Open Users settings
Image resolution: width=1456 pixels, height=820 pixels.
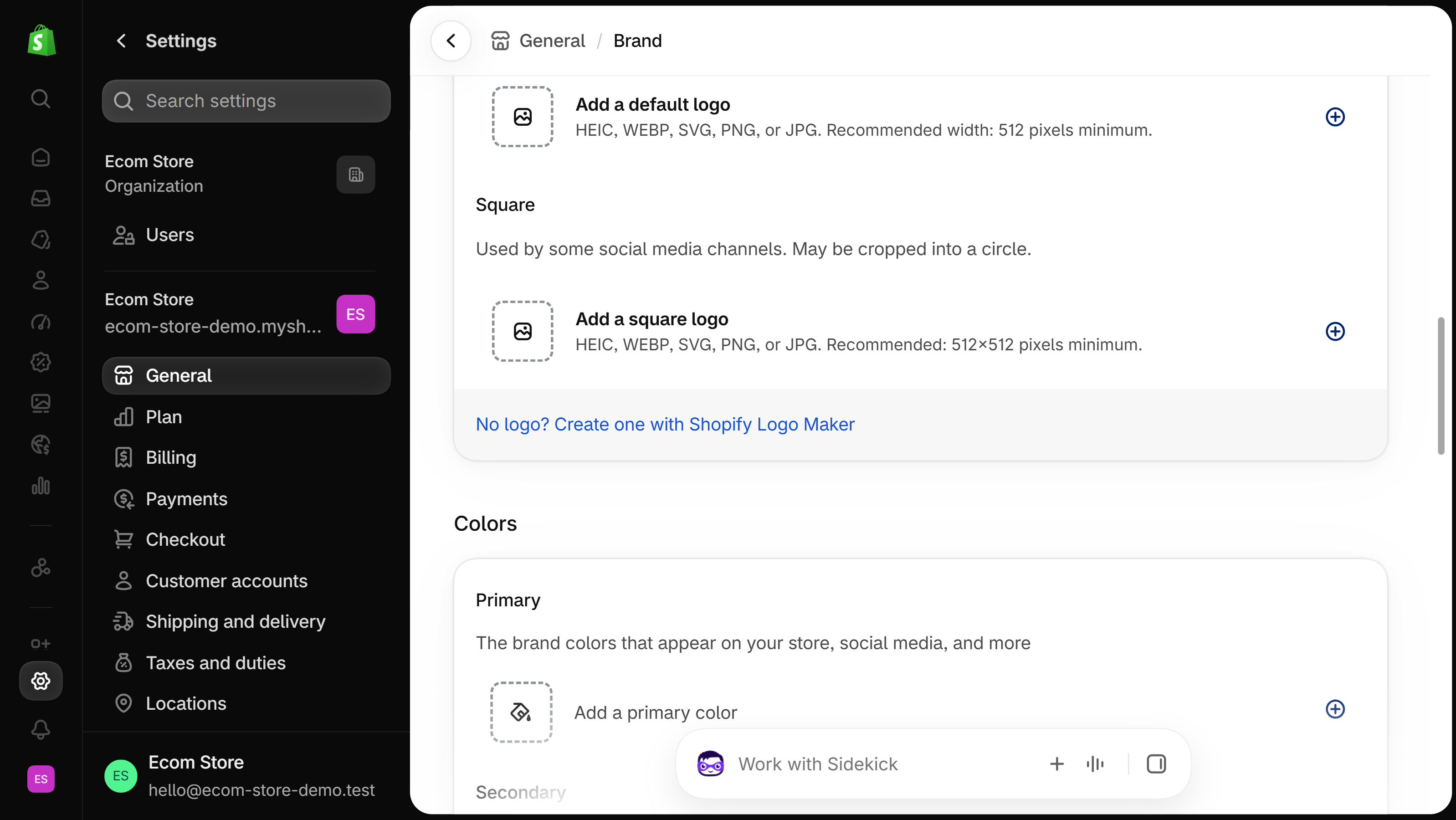tap(246, 235)
